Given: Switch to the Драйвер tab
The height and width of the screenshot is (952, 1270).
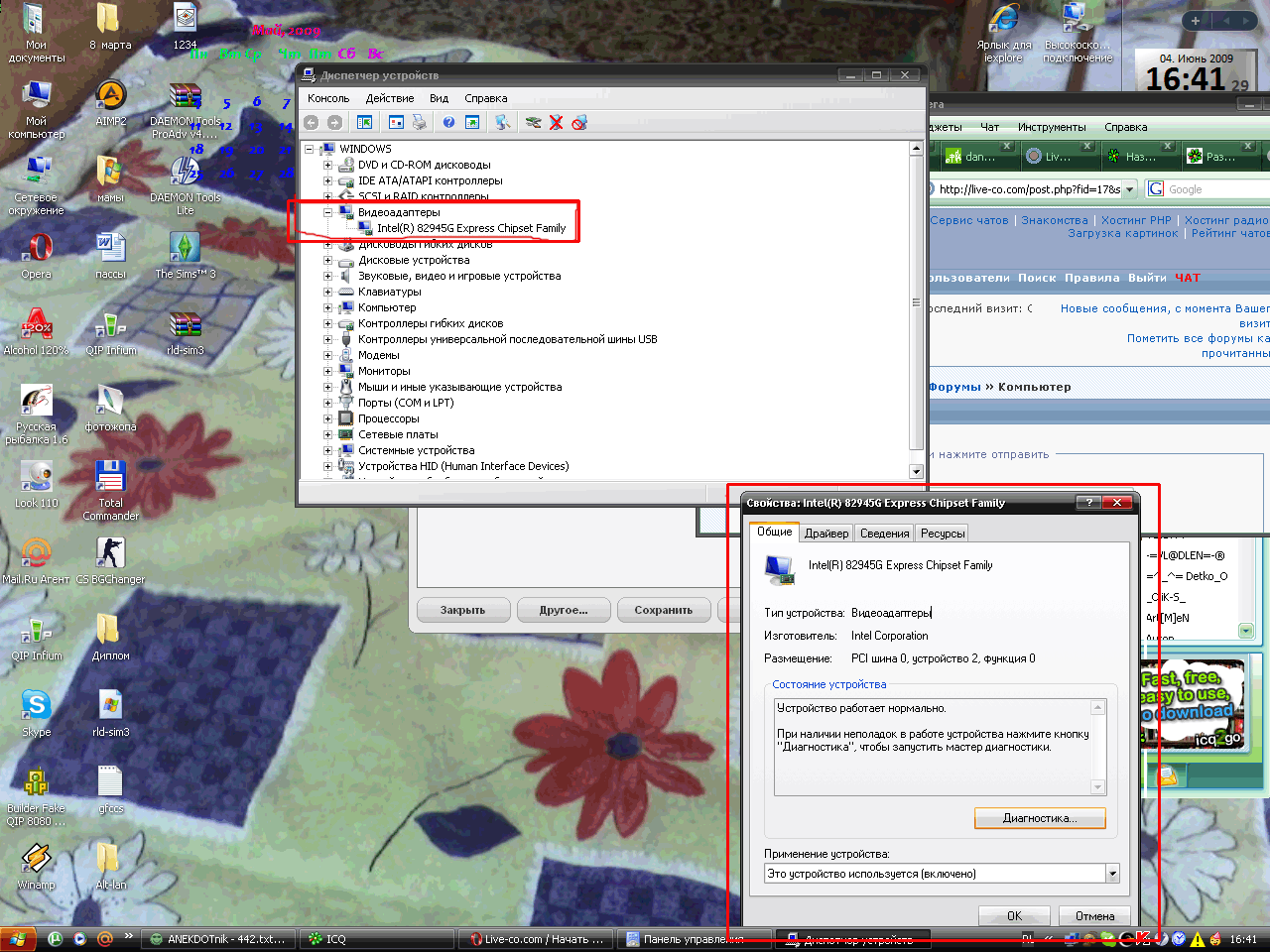Looking at the screenshot, I should coord(826,534).
